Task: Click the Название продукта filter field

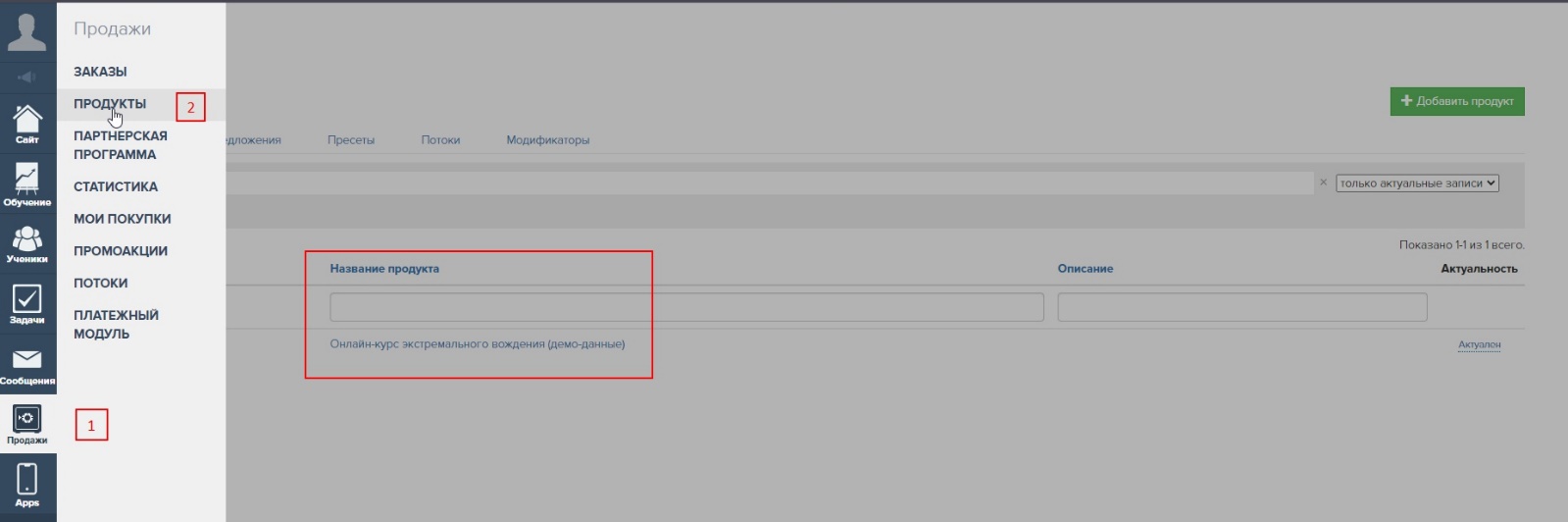Action: (x=686, y=307)
